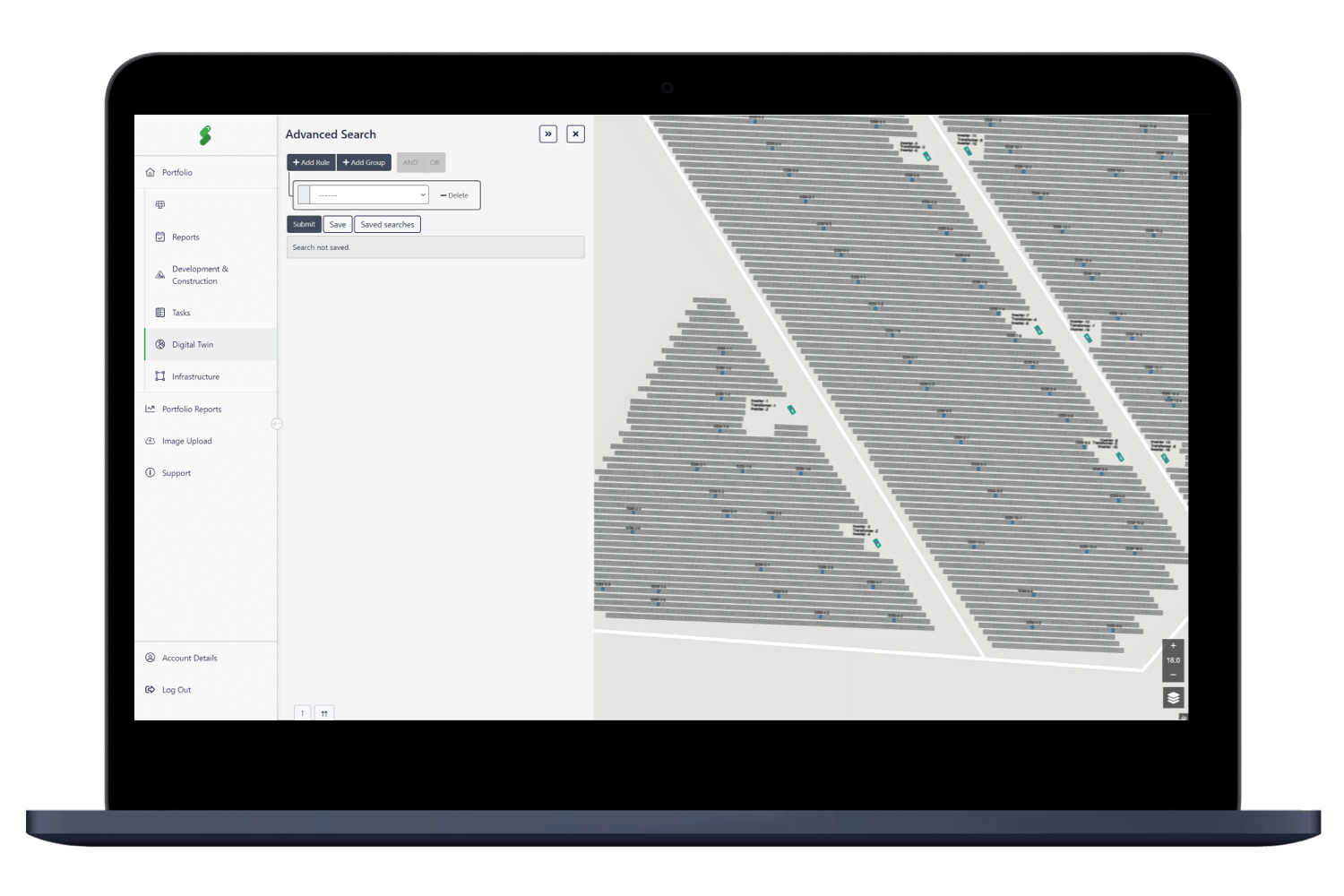Enable the AND operator toggle
Image resolution: width=1344 pixels, height=896 pixels.
pyautogui.click(x=409, y=162)
